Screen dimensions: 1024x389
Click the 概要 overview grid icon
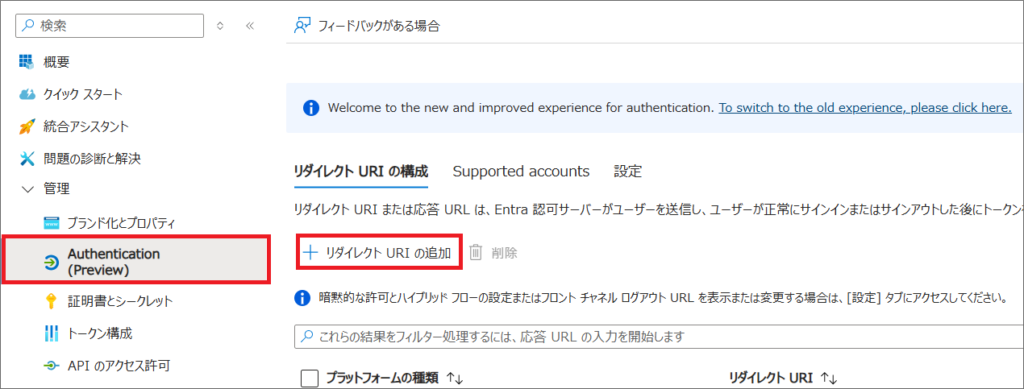pyautogui.click(x=27, y=62)
